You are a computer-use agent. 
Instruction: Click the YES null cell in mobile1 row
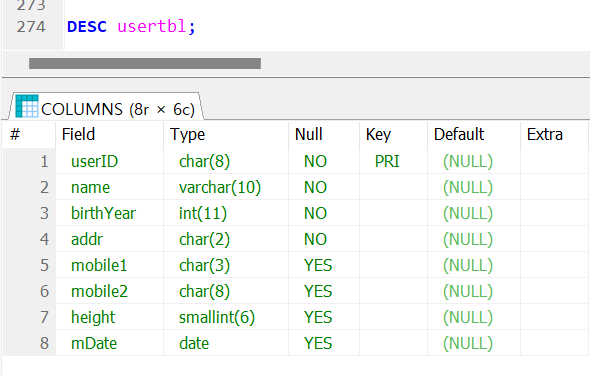324,265
